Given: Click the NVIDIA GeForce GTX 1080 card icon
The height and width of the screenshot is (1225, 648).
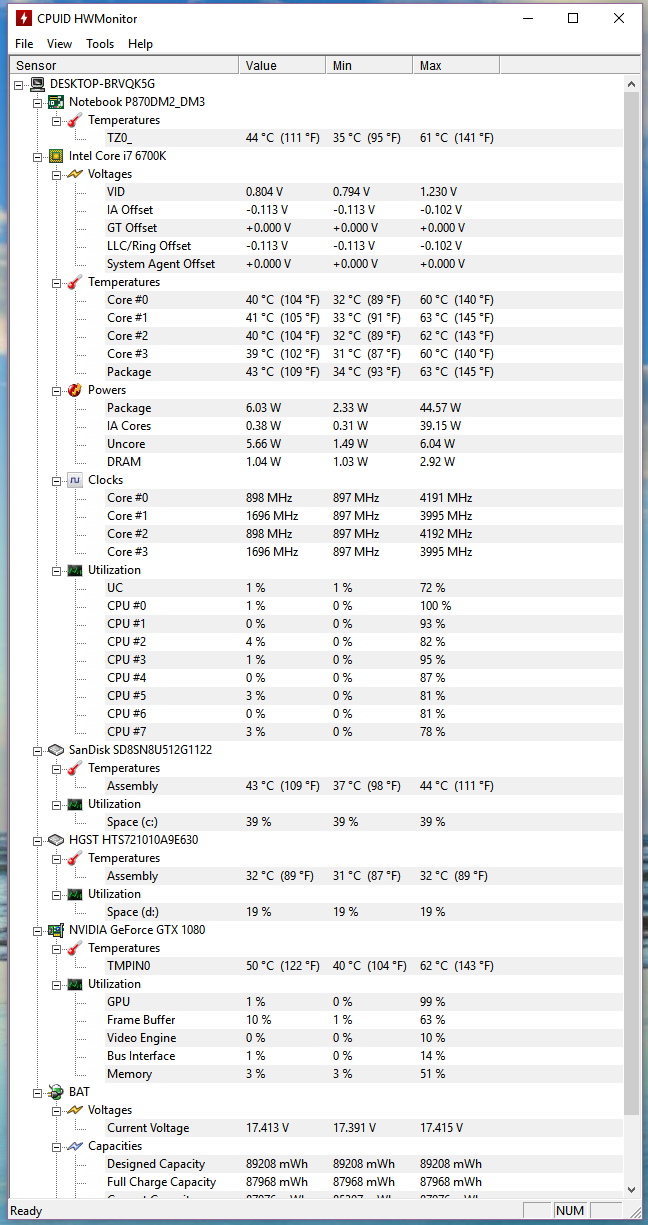Looking at the screenshot, I should (x=57, y=930).
